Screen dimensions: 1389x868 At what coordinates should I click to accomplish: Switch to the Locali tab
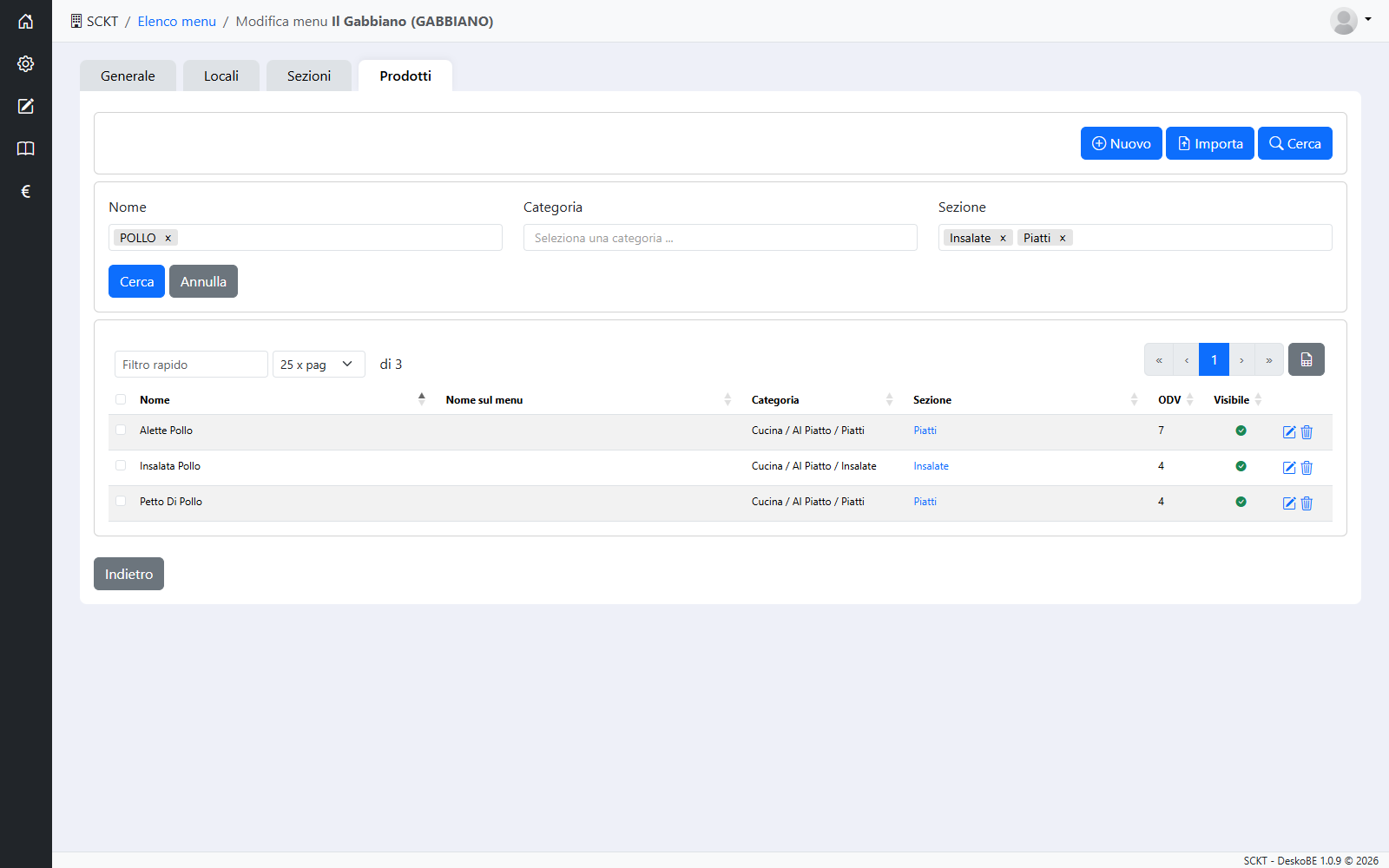coord(221,76)
